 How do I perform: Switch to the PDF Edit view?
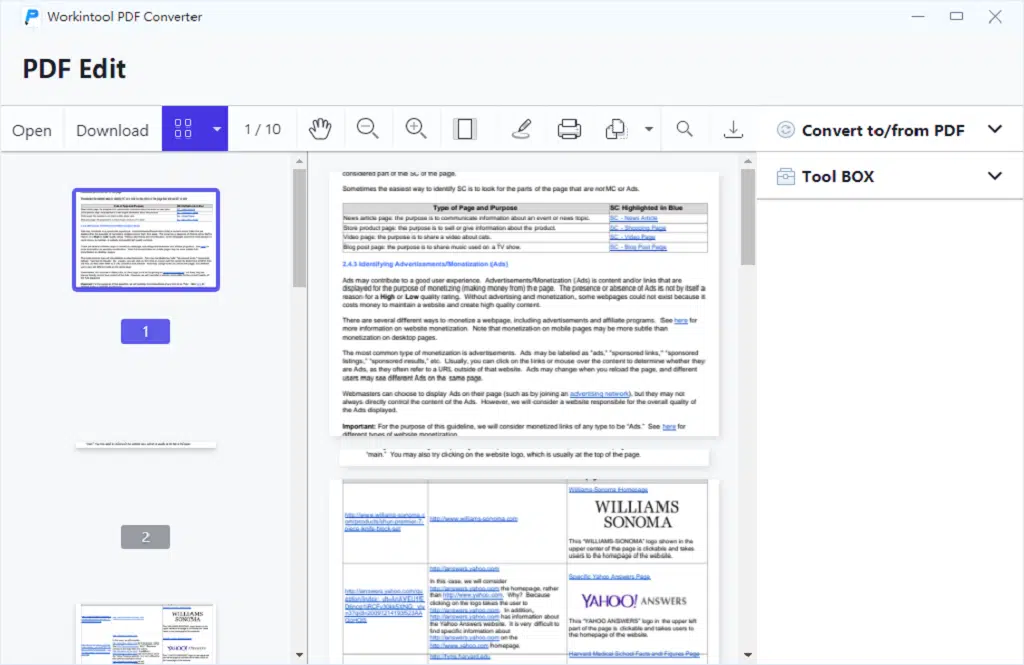(x=74, y=69)
